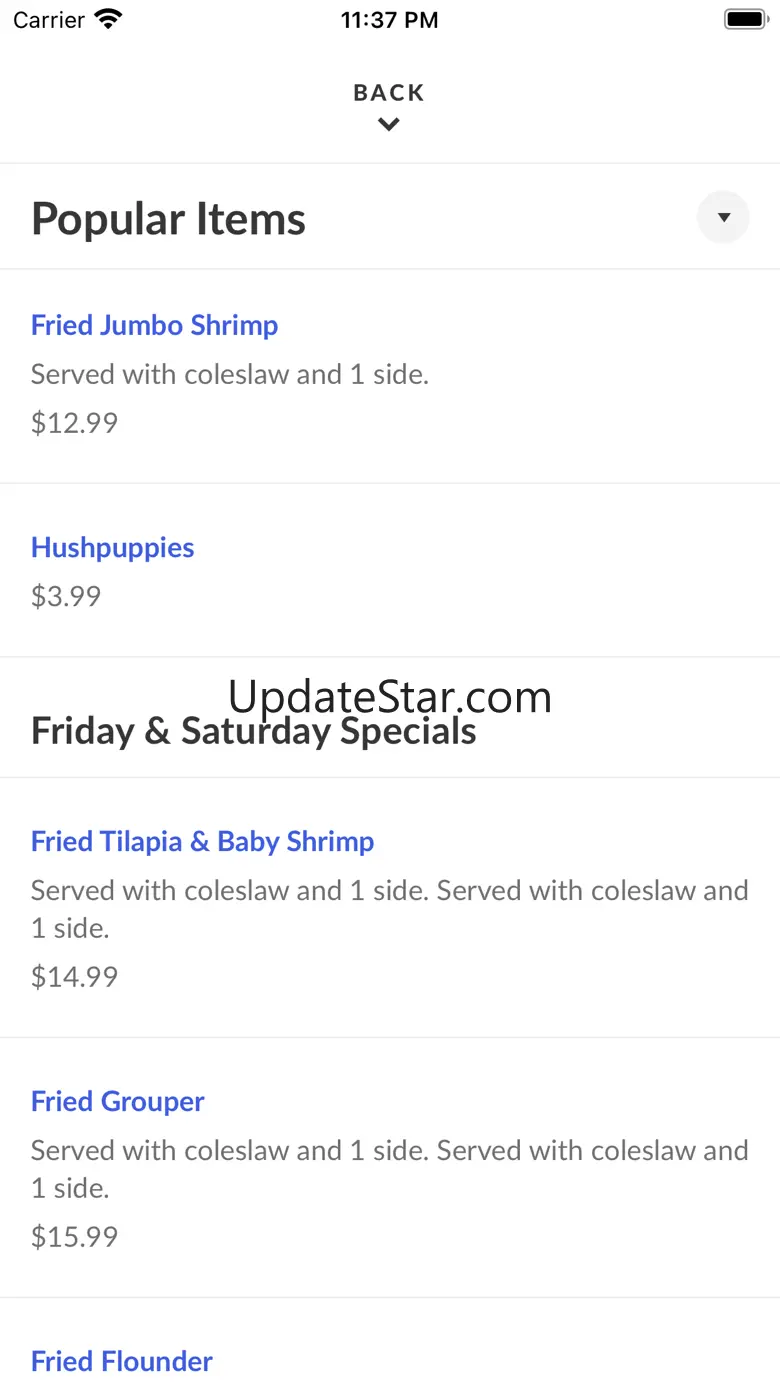Select the Hushpuppies menu item

click(112, 547)
